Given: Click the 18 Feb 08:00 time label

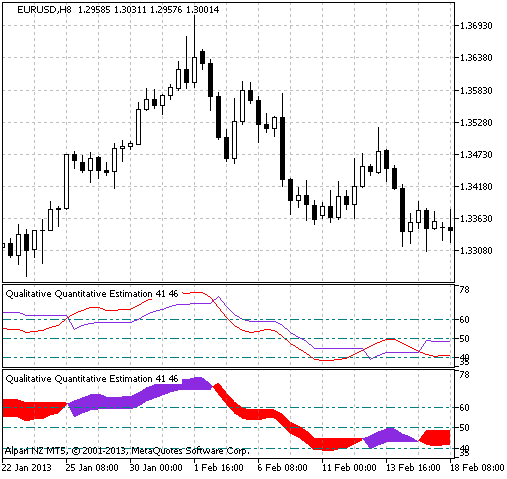Looking at the screenshot, I should pos(477,468).
